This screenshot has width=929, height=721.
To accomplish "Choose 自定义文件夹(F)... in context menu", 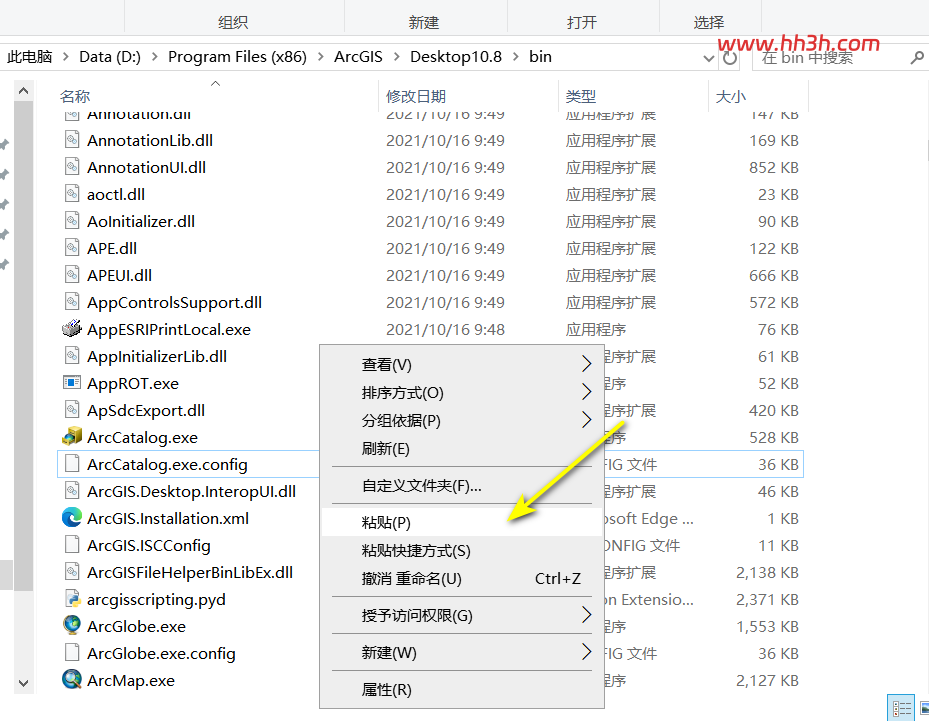I will pos(462,486).
